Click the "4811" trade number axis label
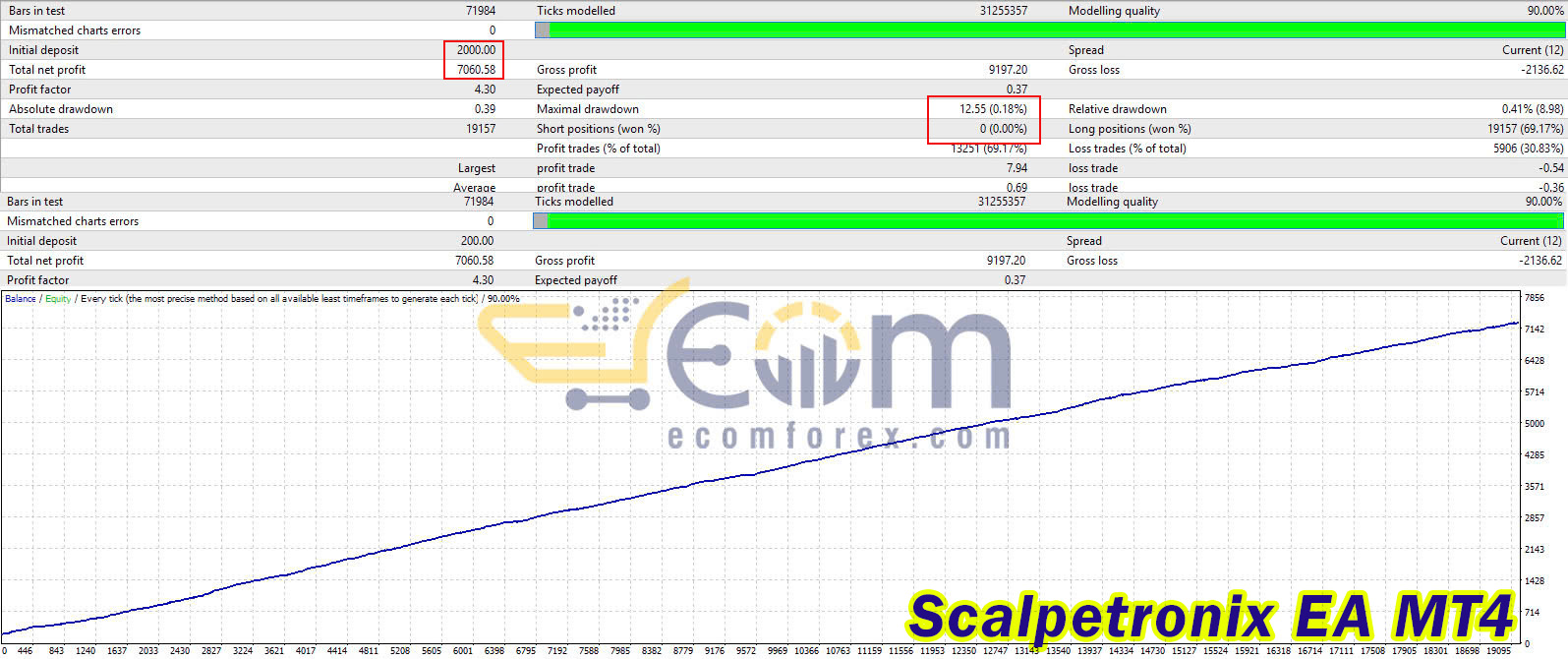 [x=369, y=651]
